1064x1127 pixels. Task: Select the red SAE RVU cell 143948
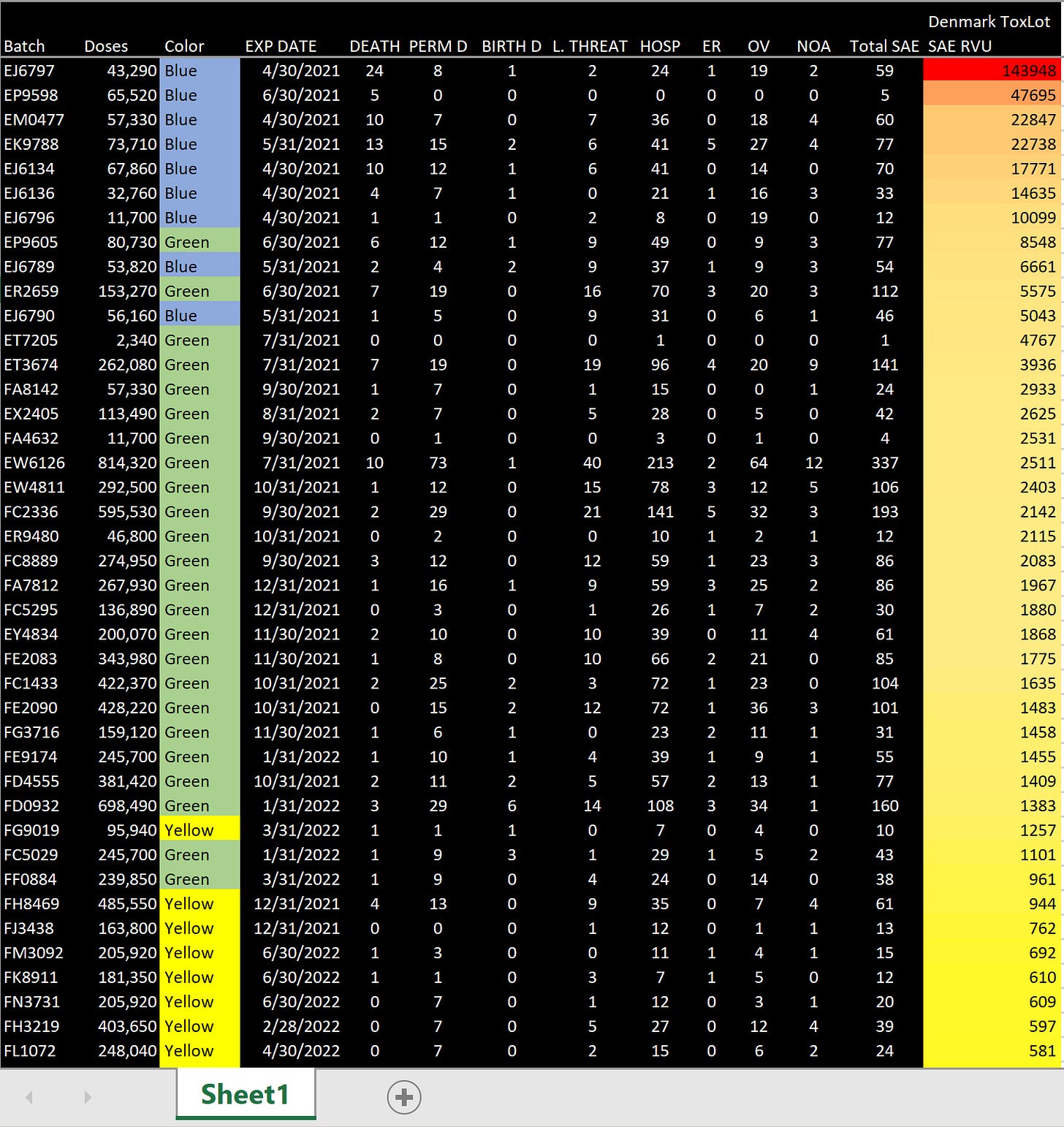tap(992, 71)
